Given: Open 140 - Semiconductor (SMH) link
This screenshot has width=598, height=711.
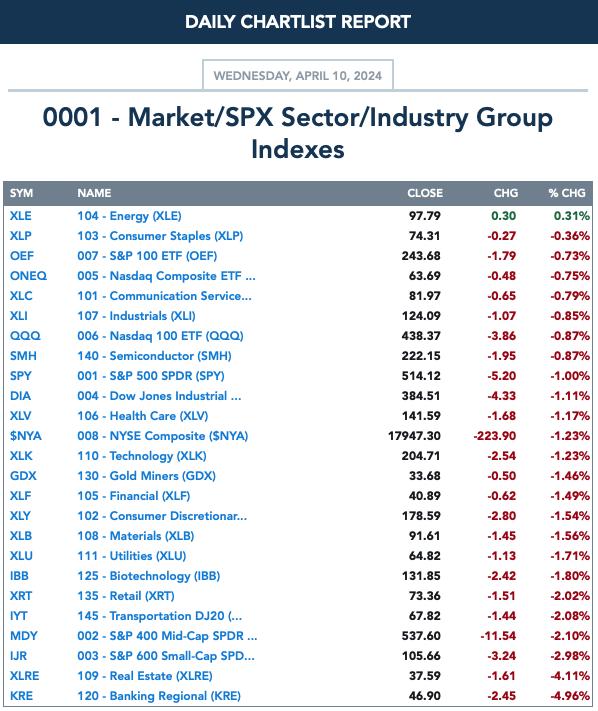Looking at the screenshot, I should click(154, 356).
